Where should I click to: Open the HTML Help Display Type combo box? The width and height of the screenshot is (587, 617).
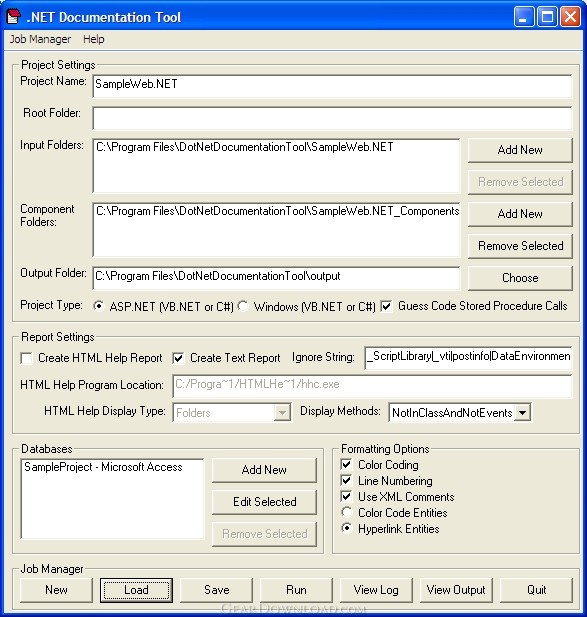tap(232, 413)
